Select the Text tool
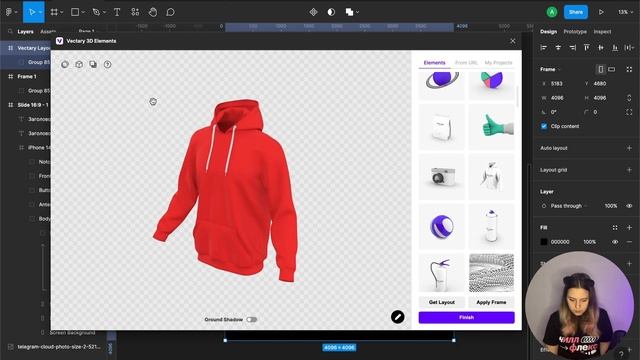 tap(117, 12)
